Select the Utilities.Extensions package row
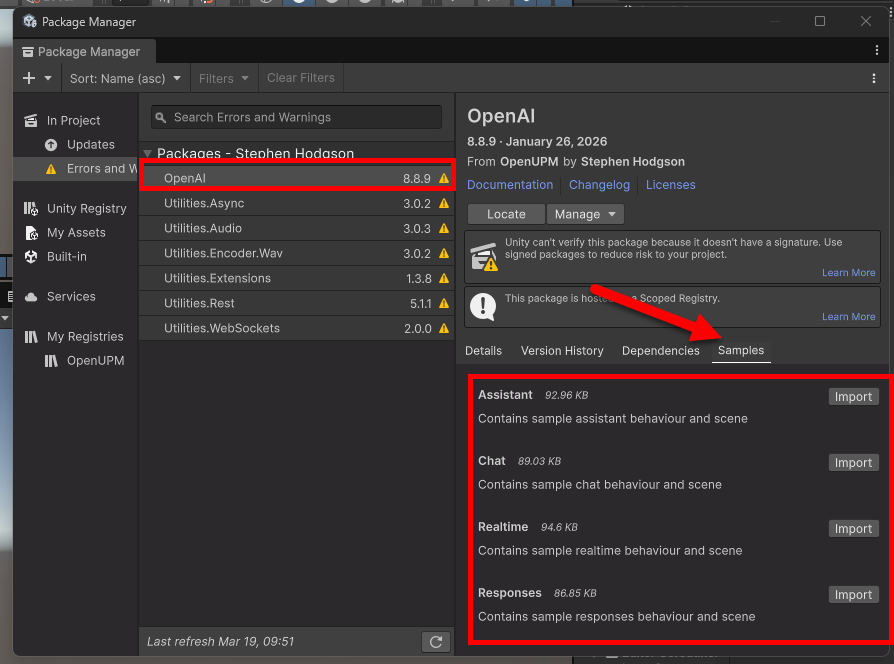The height and width of the screenshot is (664, 894). coord(296,279)
